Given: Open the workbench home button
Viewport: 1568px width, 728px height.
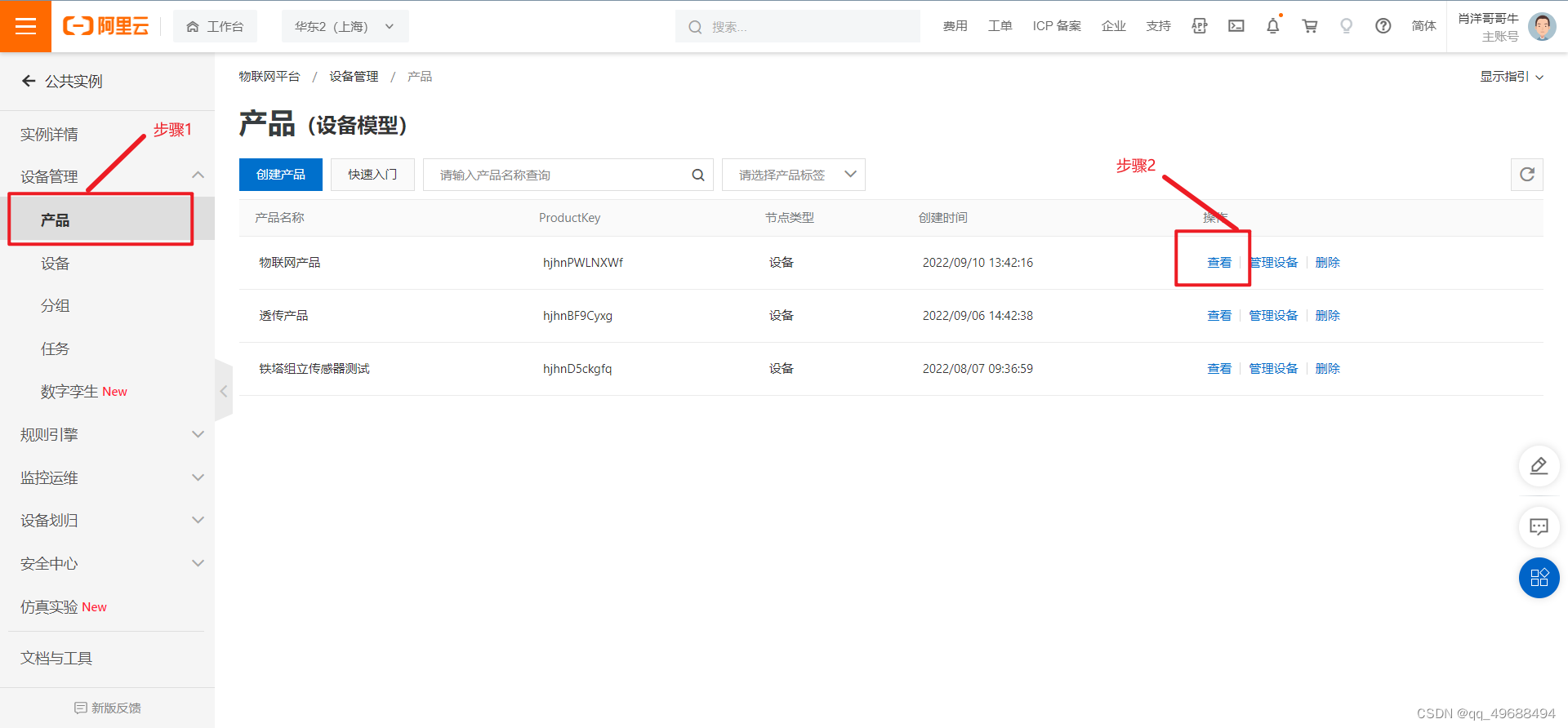Looking at the screenshot, I should 215,26.
